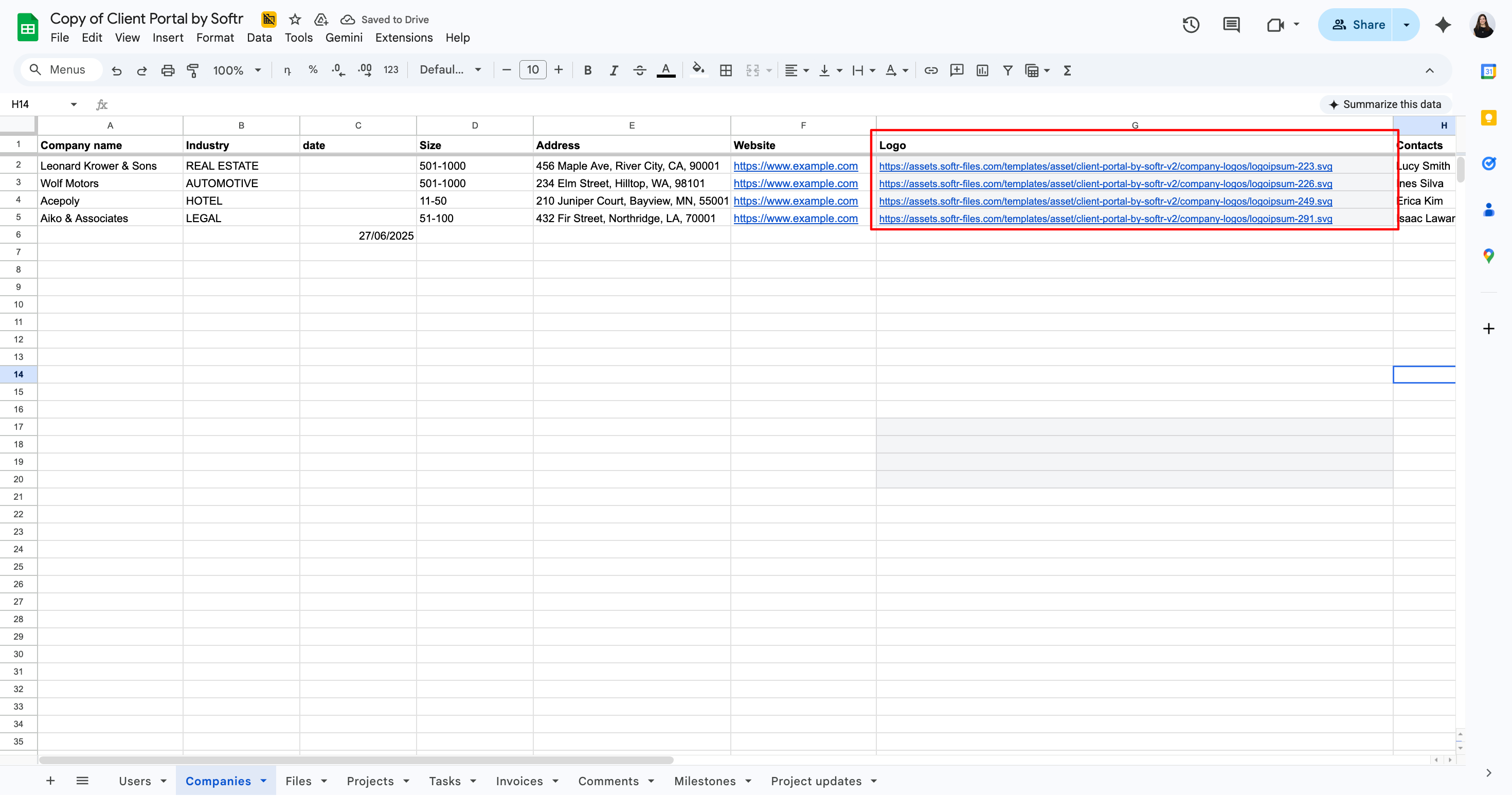Click the print icon
The image size is (1512, 796).
click(x=167, y=70)
